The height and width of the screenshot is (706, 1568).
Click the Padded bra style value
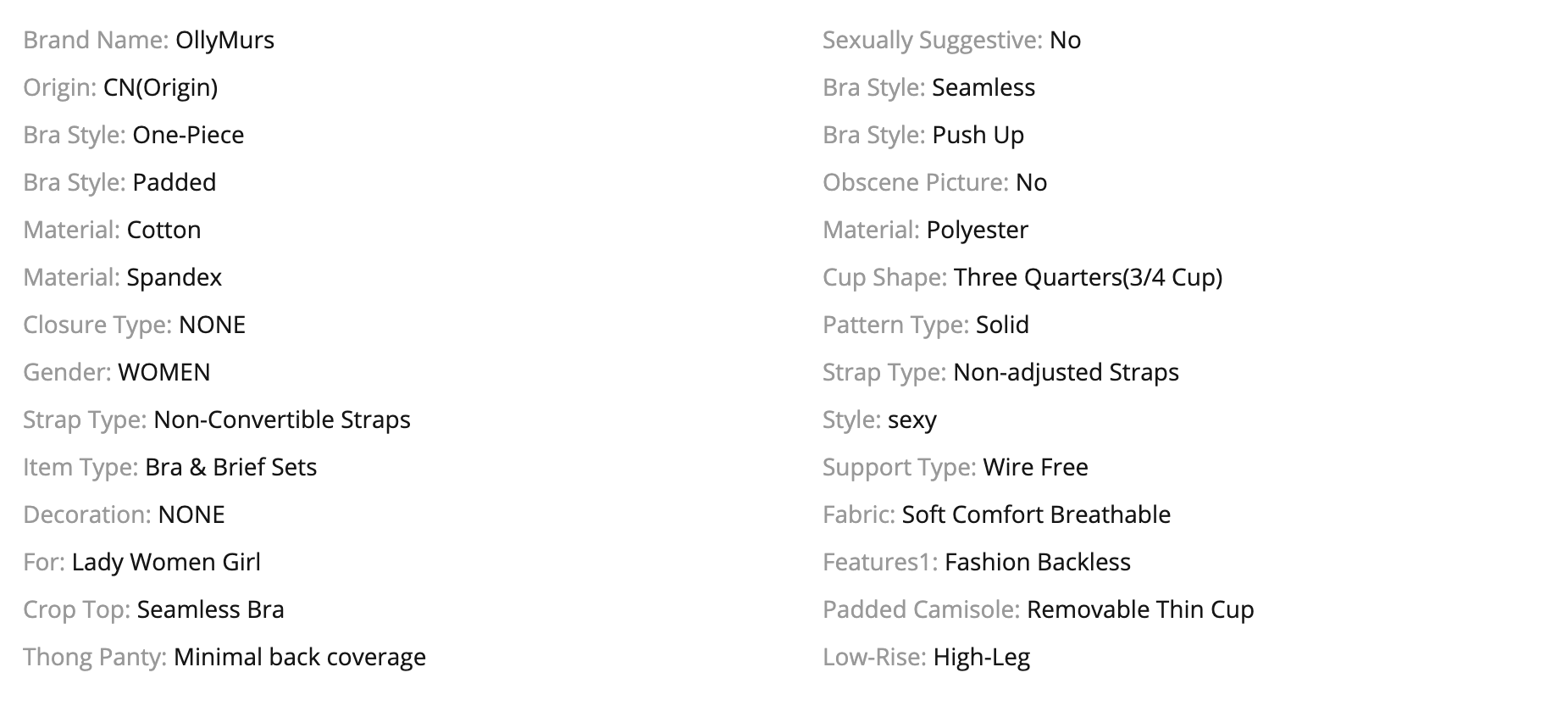coord(175,183)
